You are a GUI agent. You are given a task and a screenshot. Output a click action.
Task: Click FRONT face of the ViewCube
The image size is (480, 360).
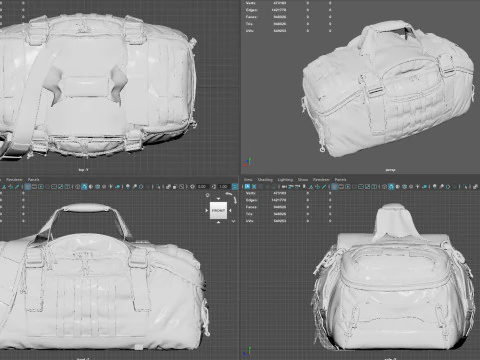point(218,210)
